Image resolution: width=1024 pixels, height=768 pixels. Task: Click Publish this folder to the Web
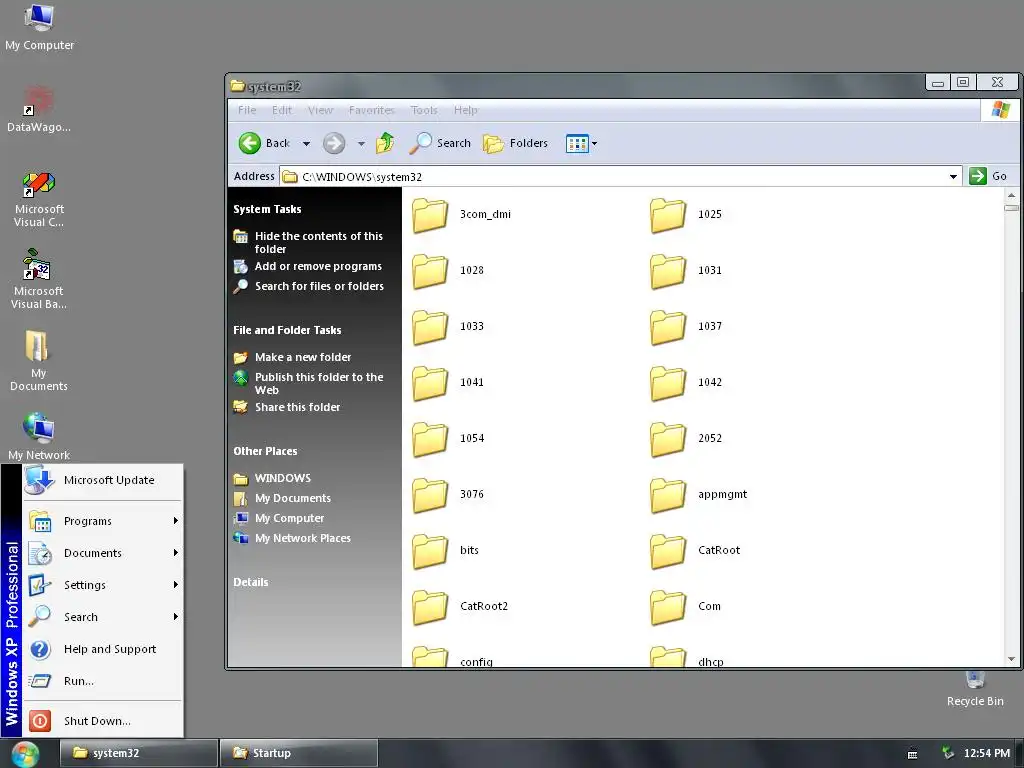coord(308,383)
